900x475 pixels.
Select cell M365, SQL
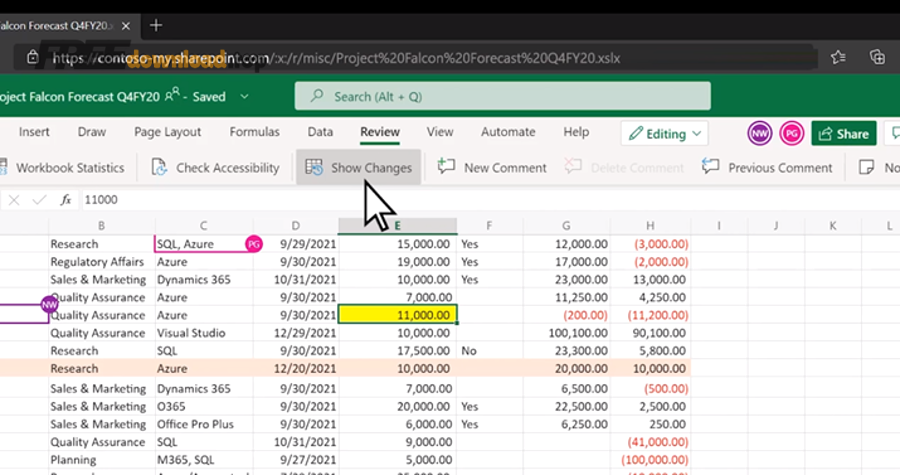point(204,460)
